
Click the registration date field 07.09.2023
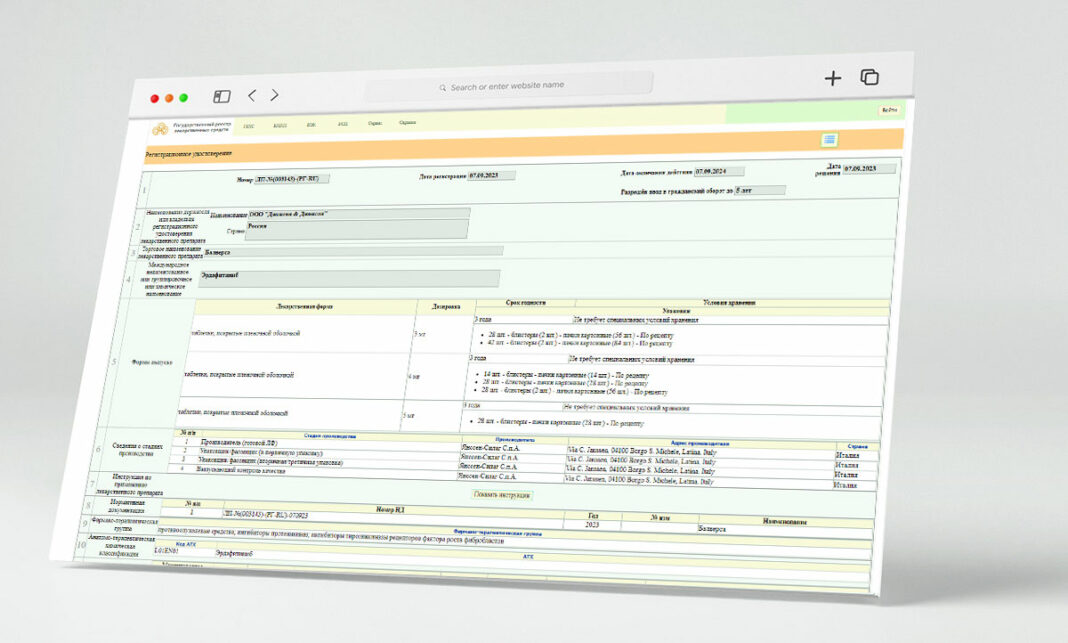tap(491, 175)
